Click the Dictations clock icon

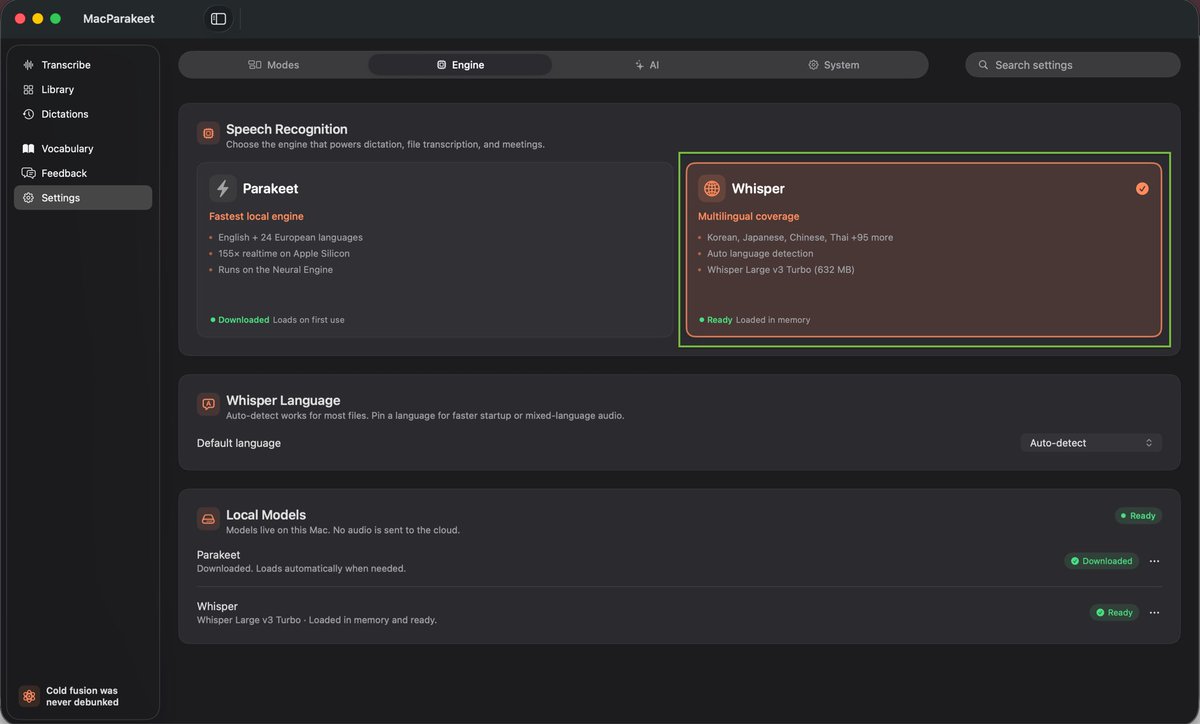[x=28, y=114]
